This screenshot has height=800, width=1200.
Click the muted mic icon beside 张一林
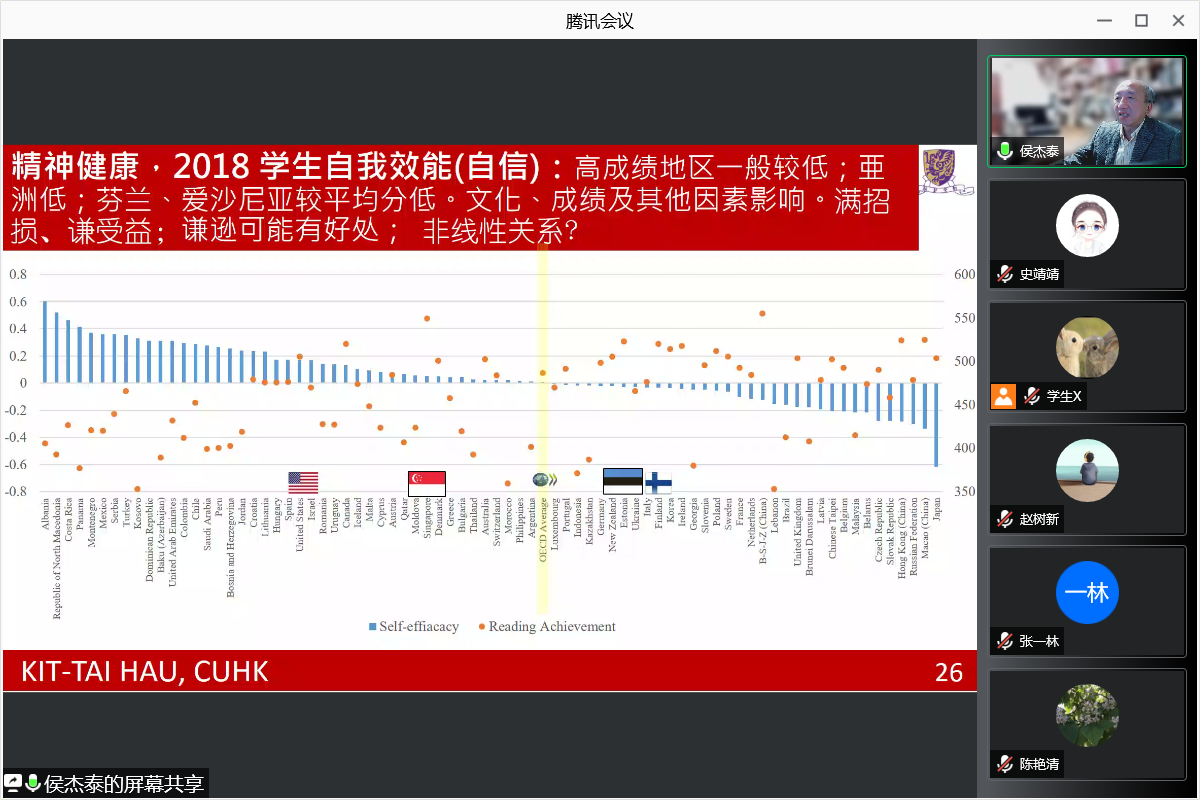[x=1005, y=641]
